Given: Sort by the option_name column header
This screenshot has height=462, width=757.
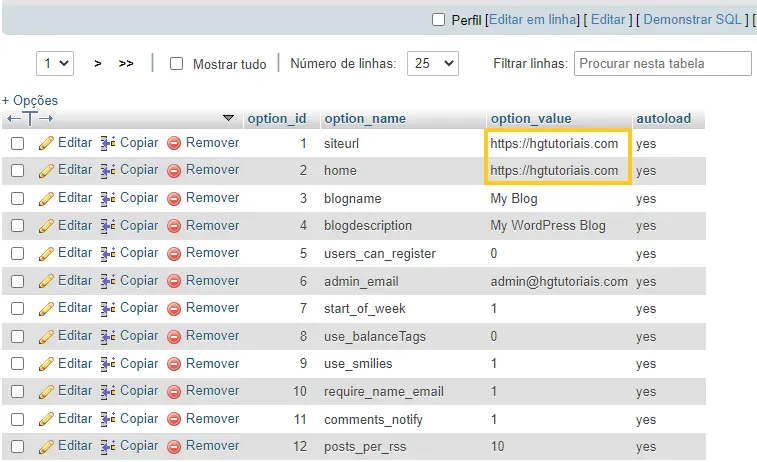Looking at the screenshot, I should tap(365, 119).
